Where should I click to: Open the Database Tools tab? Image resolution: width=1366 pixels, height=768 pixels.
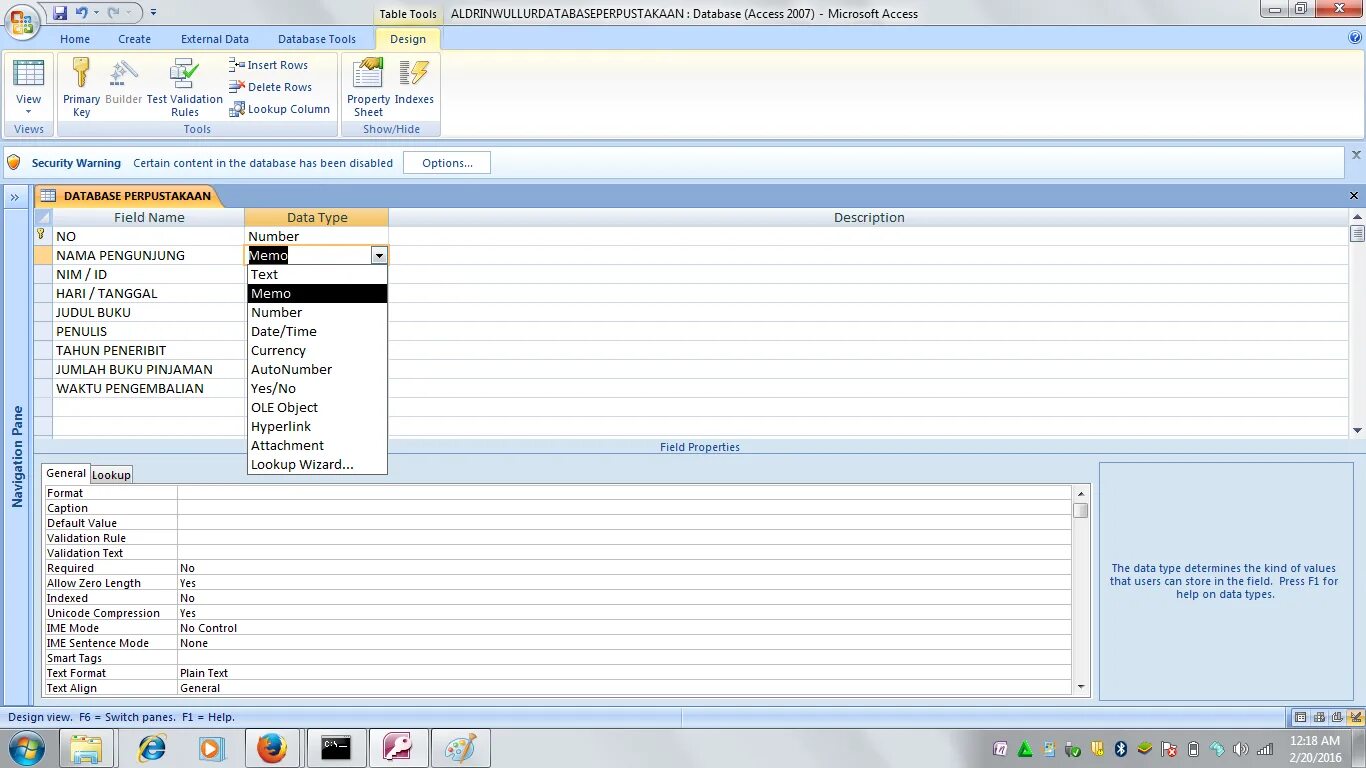pyautogui.click(x=317, y=39)
